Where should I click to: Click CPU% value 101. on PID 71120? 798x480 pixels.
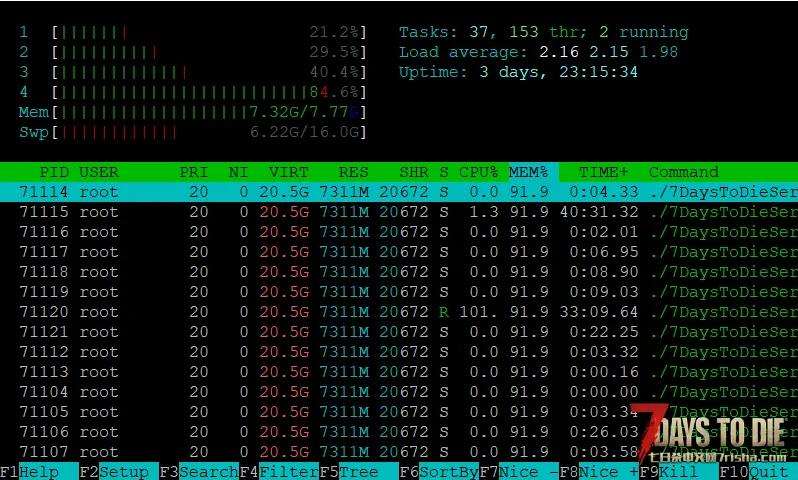pyautogui.click(x=478, y=312)
